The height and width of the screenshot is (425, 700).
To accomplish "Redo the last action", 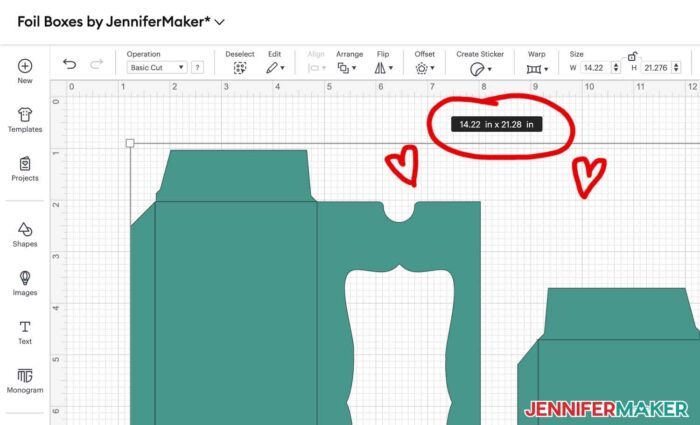I will coord(96,64).
